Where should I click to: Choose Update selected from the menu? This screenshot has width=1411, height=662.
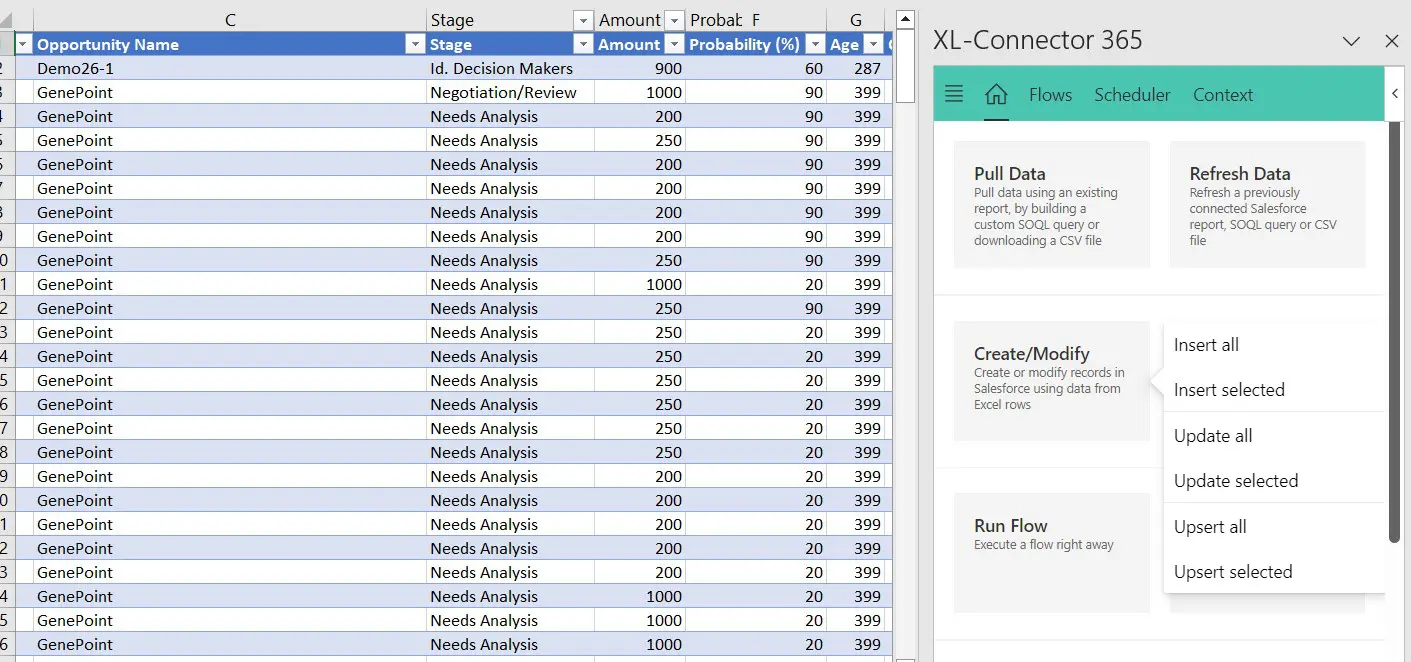[x=1236, y=481]
